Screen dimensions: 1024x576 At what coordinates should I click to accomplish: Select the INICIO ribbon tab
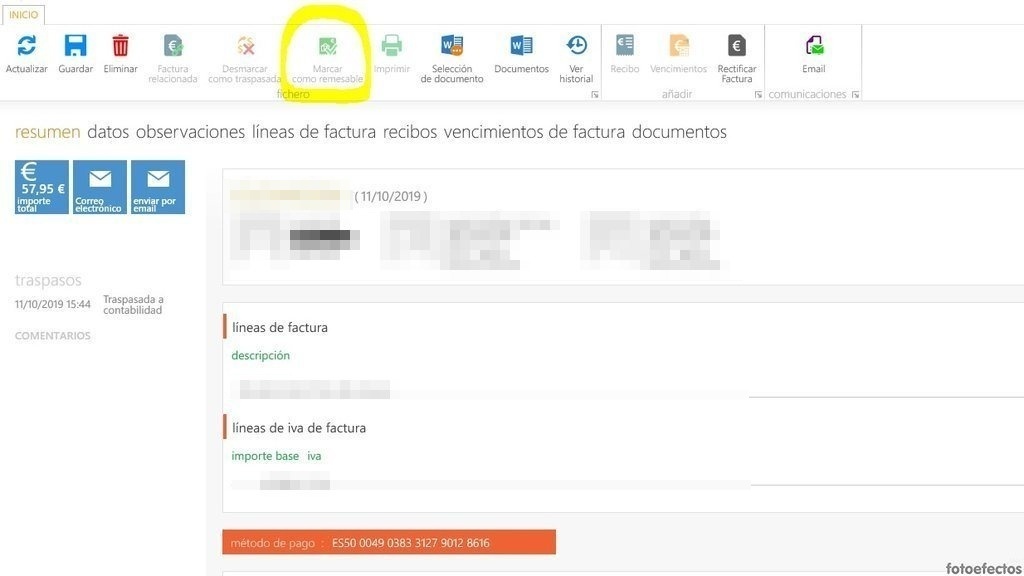point(23,15)
